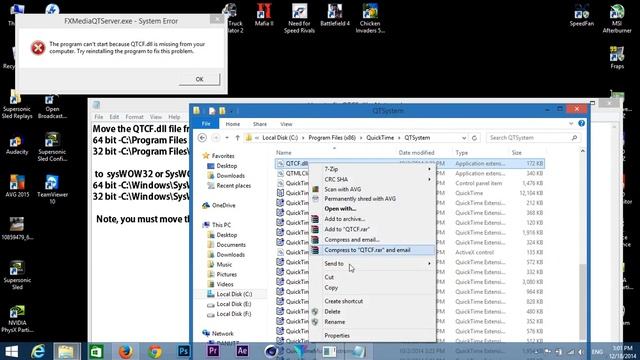Click the Explorer back arrow

pos(202,138)
